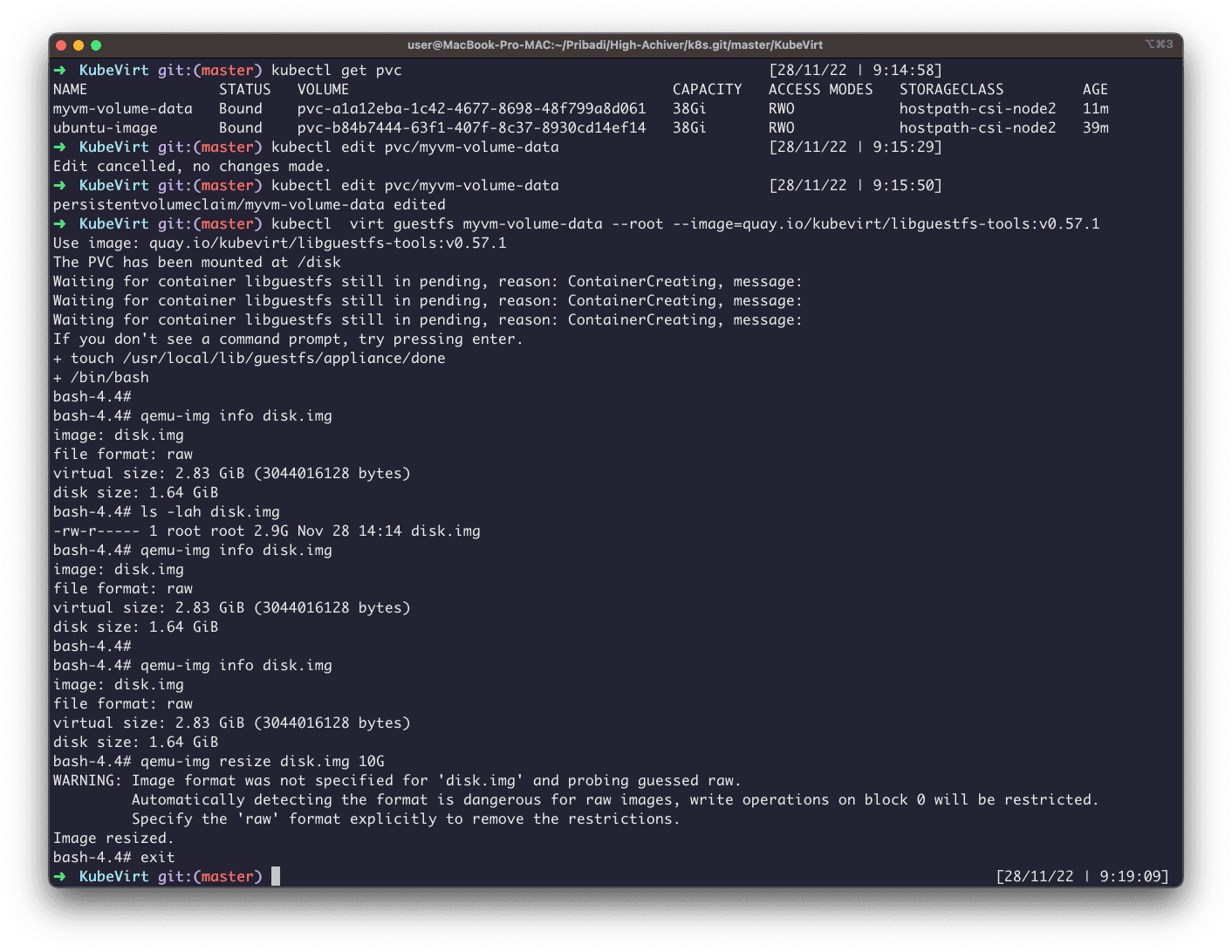The image size is (1232, 952).
Task: Click the red close window button
Action: point(61,45)
